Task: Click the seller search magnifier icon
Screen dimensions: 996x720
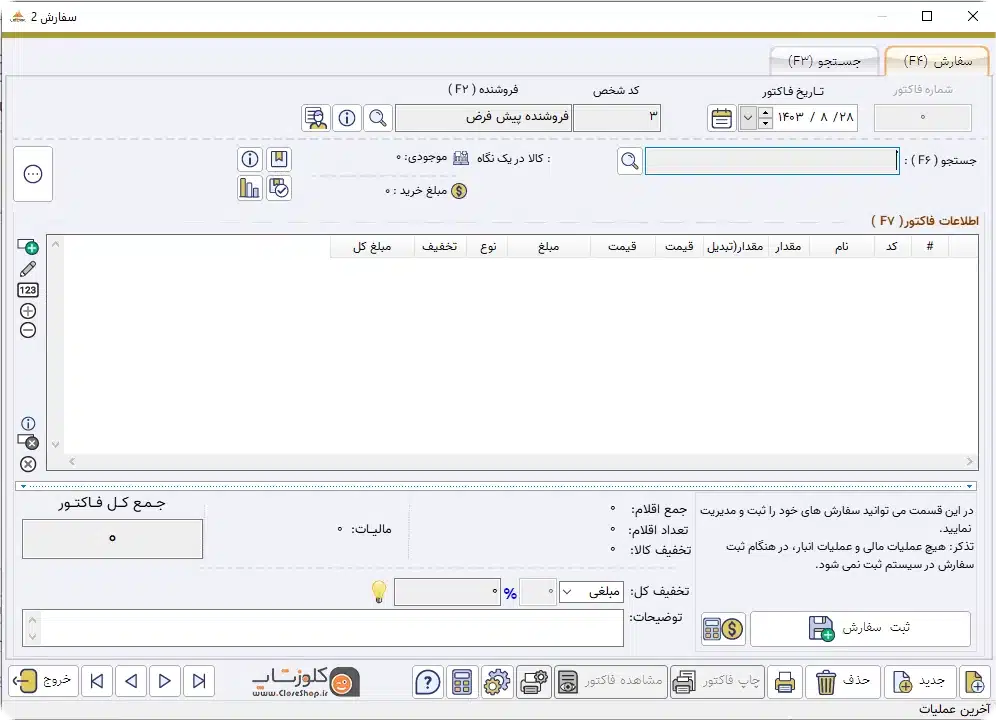Action: point(378,118)
